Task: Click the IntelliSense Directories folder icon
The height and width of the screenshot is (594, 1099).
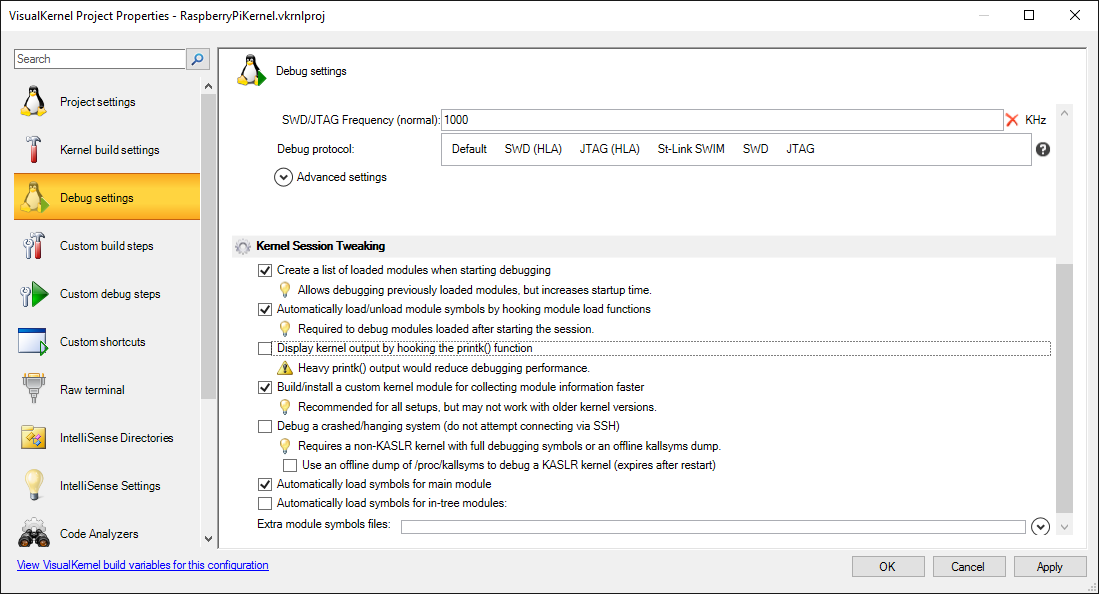Action: pos(33,438)
